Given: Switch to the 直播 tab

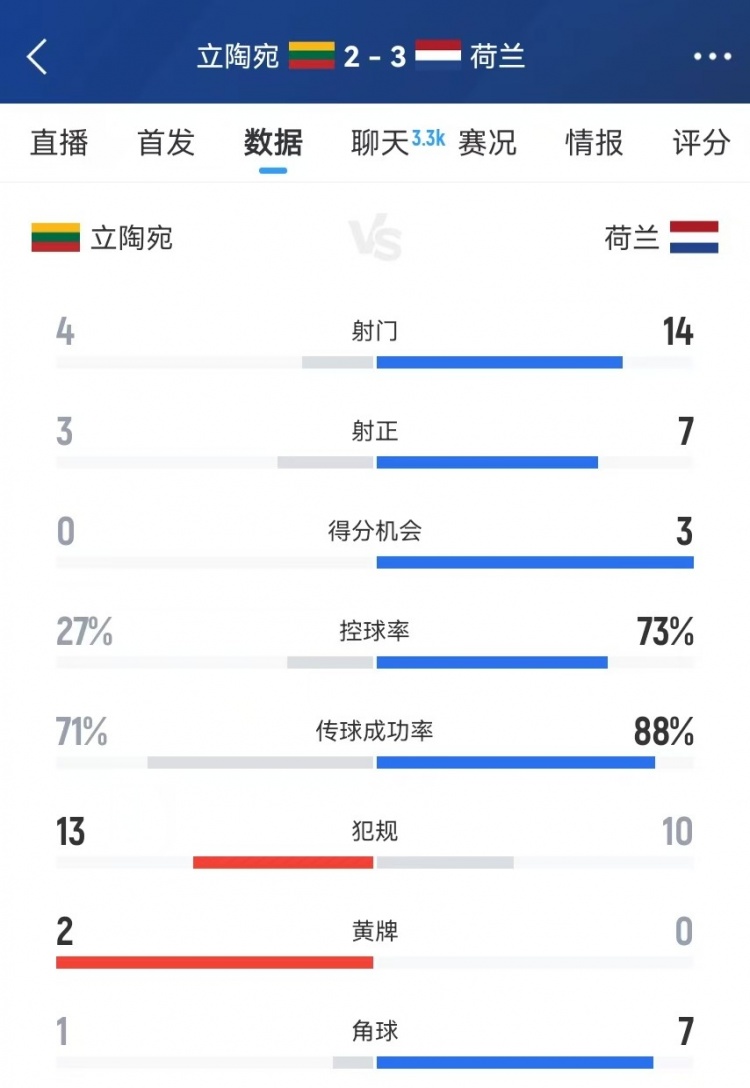Looking at the screenshot, I should pos(59,145).
